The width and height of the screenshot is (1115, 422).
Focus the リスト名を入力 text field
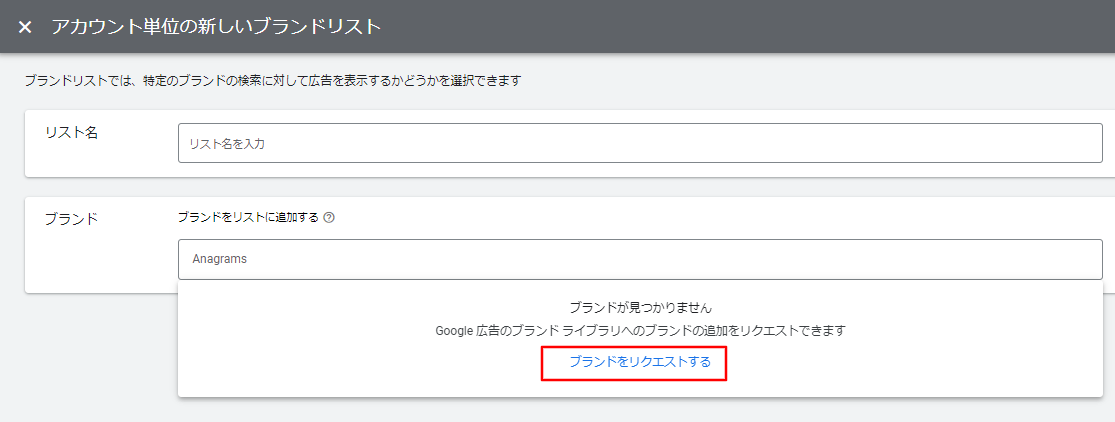click(640, 143)
